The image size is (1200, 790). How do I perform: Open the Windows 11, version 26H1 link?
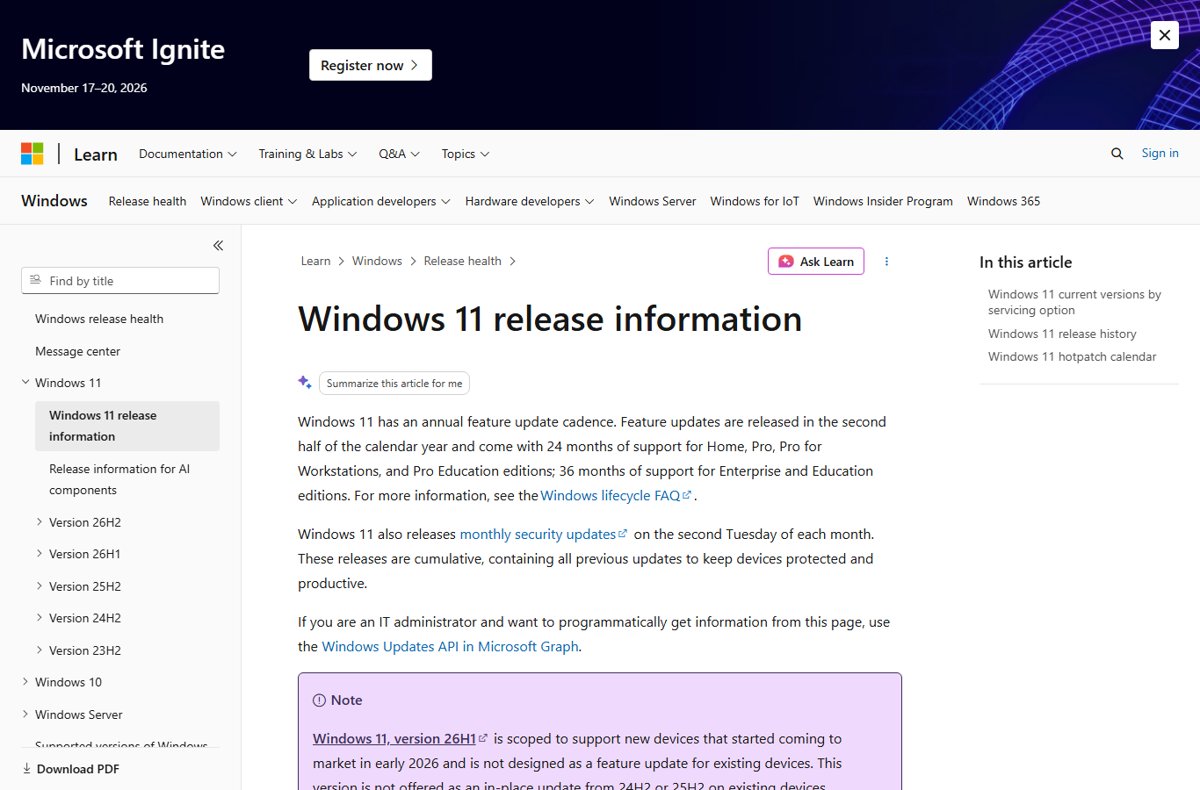pyautogui.click(x=400, y=739)
